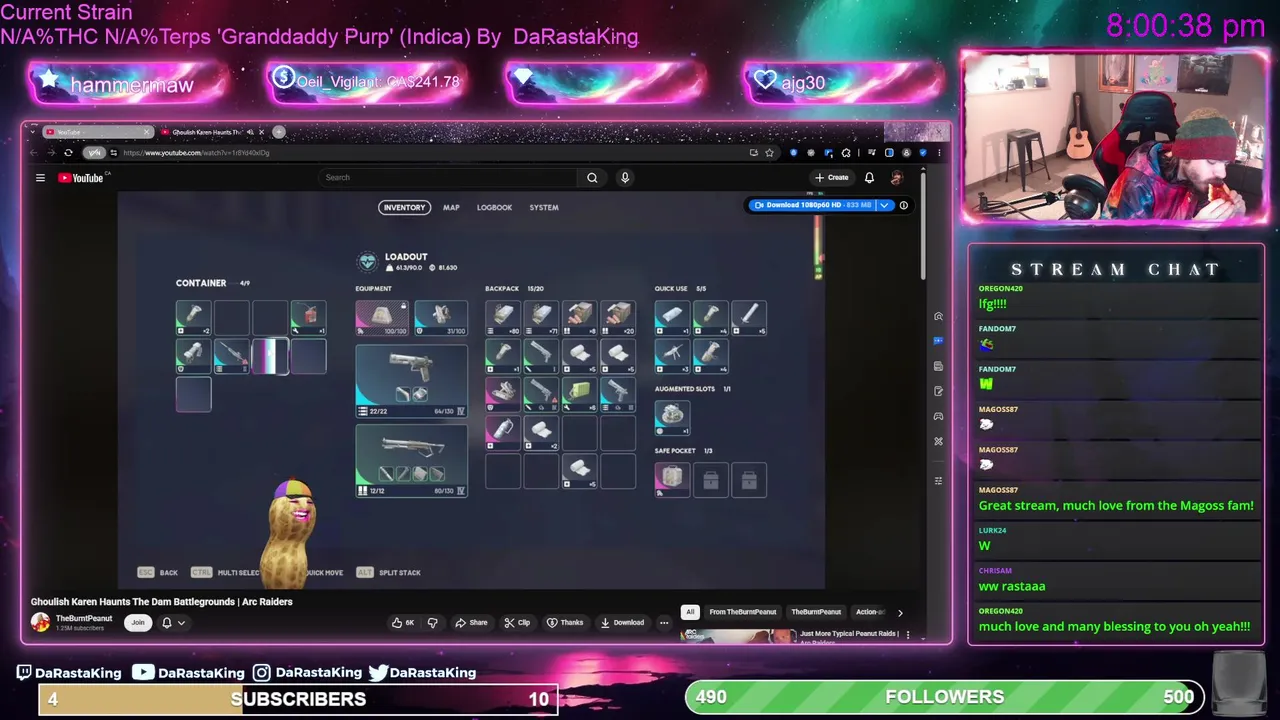Open the System tab in game
Image resolution: width=1280 pixels, height=720 pixels.
[x=544, y=208]
